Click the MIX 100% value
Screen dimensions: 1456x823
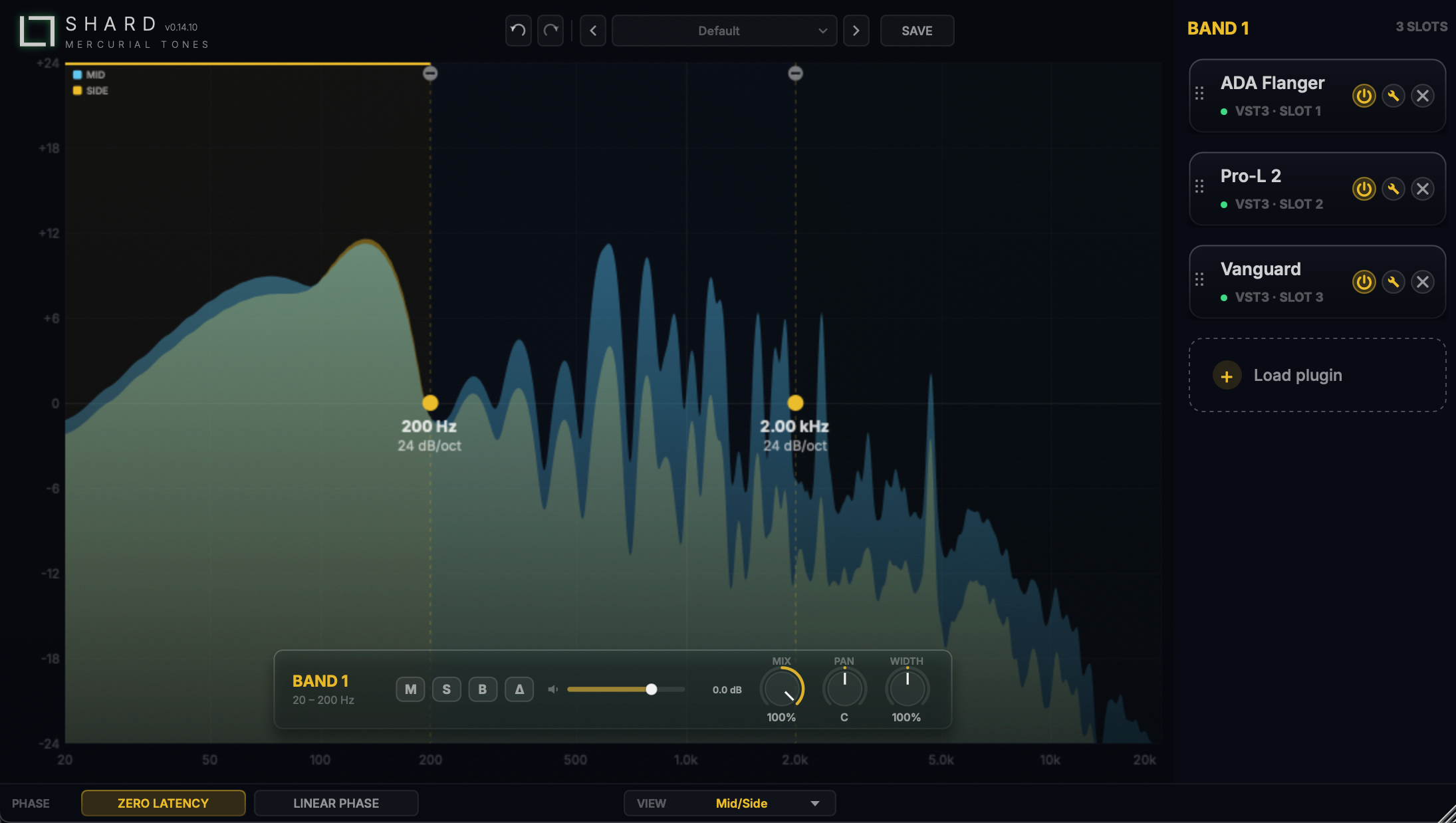click(781, 717)
